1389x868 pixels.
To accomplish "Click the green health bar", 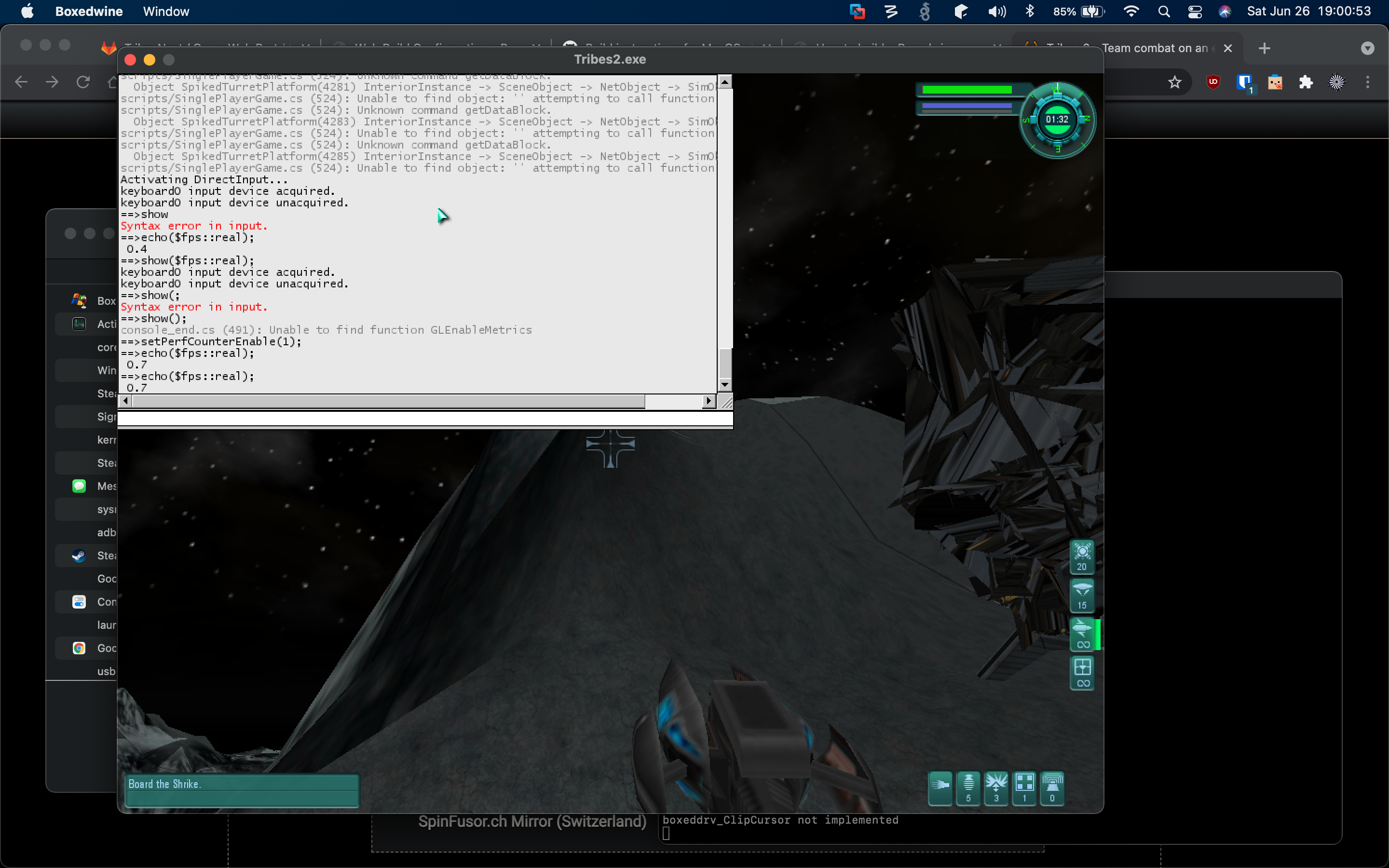I will pos(967,90).
